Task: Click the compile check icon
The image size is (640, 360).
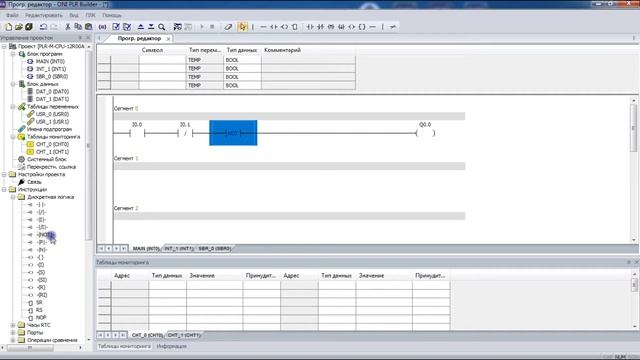Action: click(x=116, y=27)
